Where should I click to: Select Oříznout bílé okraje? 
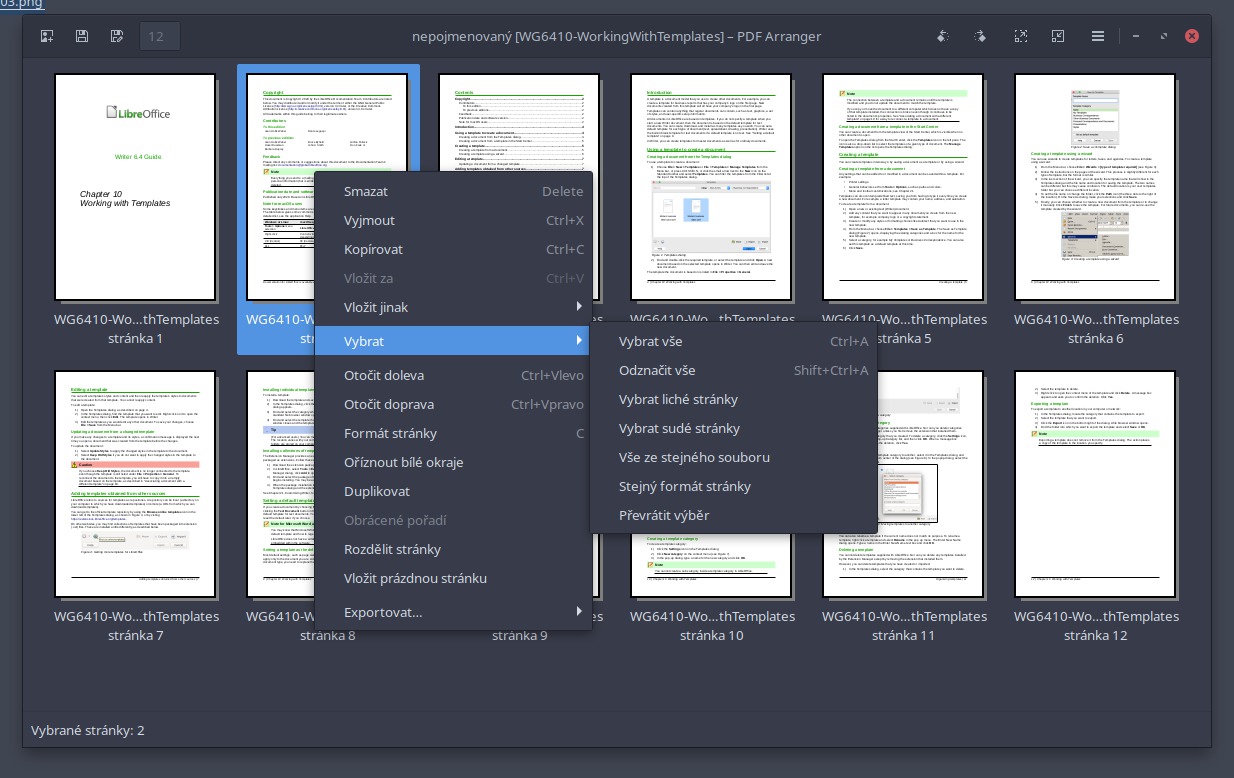tap(454, 462)
